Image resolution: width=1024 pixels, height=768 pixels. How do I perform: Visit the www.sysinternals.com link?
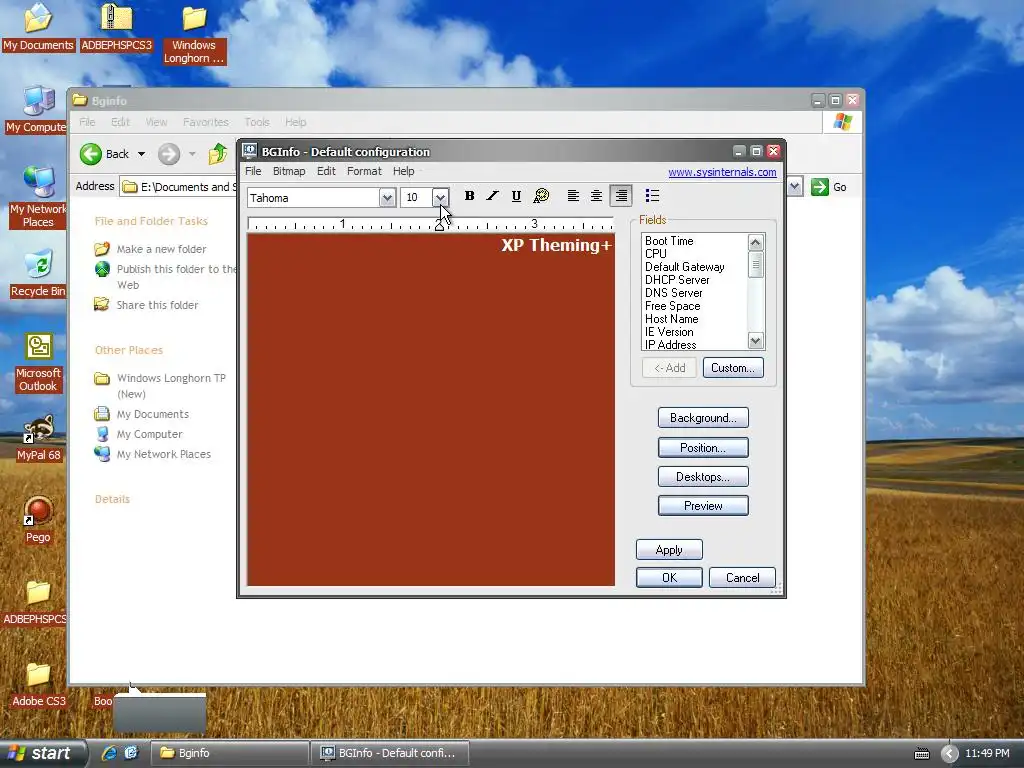click(x=722, y=172)
